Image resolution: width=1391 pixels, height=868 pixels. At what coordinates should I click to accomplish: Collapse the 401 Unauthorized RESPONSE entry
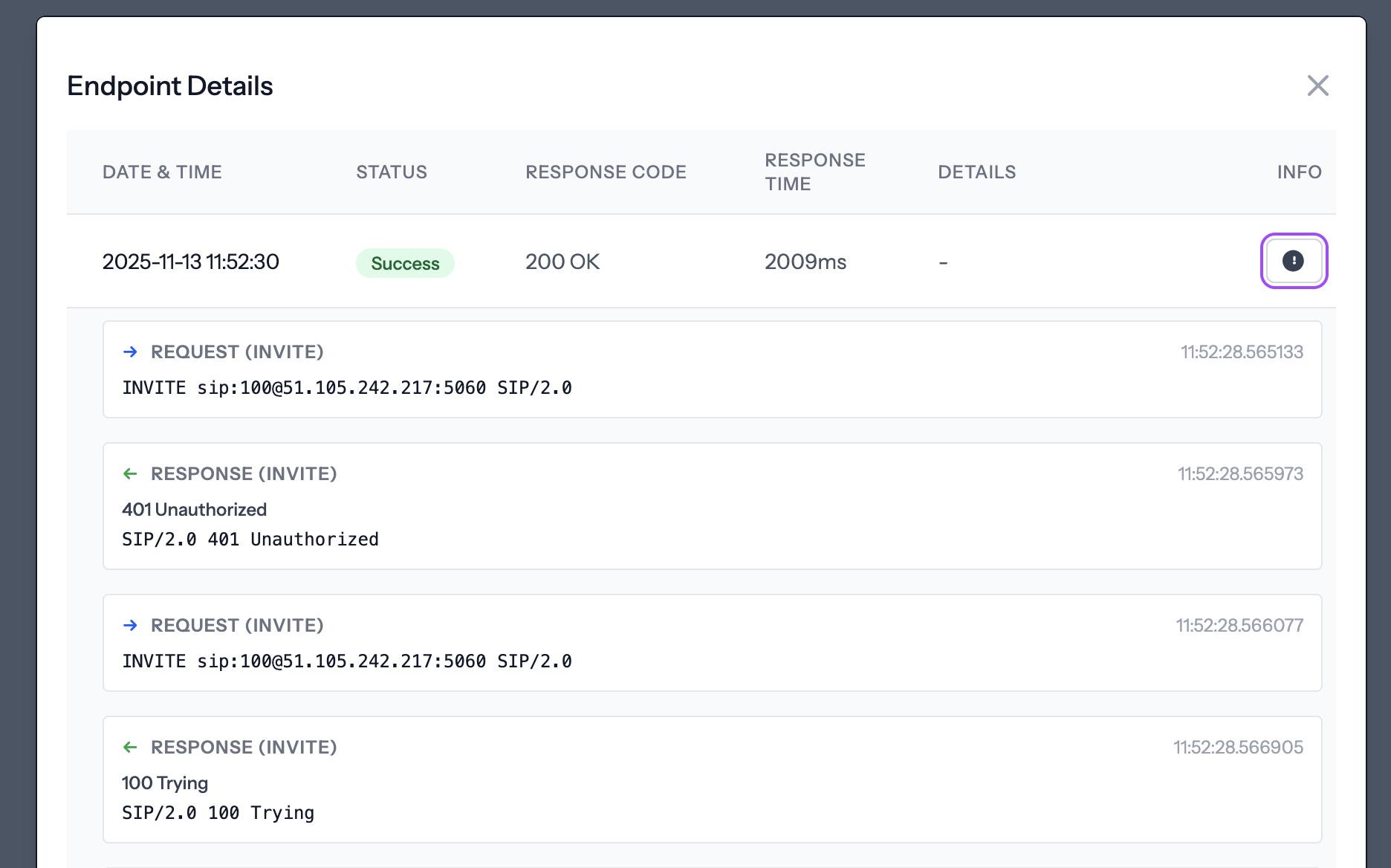[244, 473]
